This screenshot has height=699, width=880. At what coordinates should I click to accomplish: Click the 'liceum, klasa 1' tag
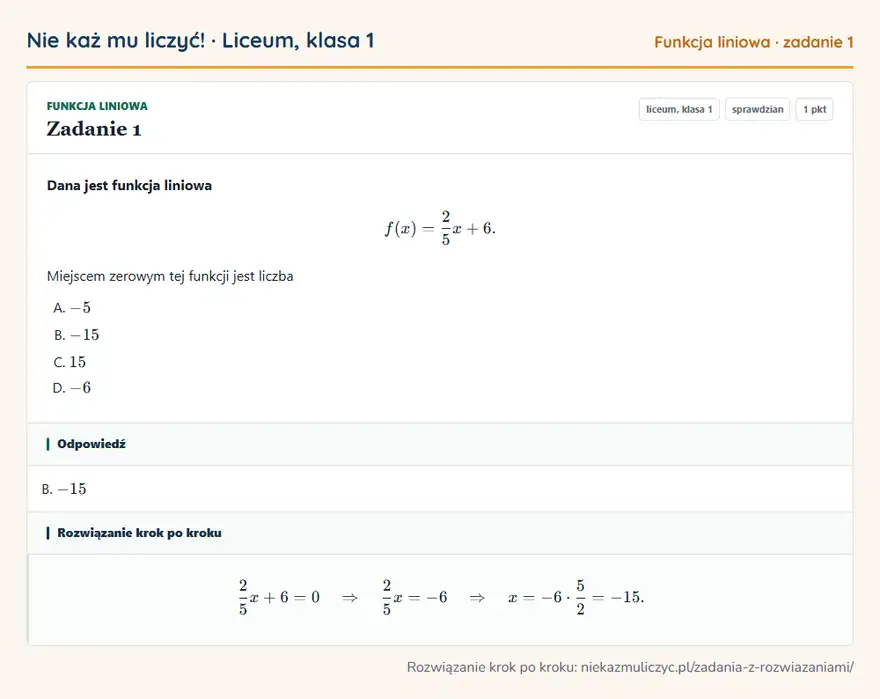point(679,109)
